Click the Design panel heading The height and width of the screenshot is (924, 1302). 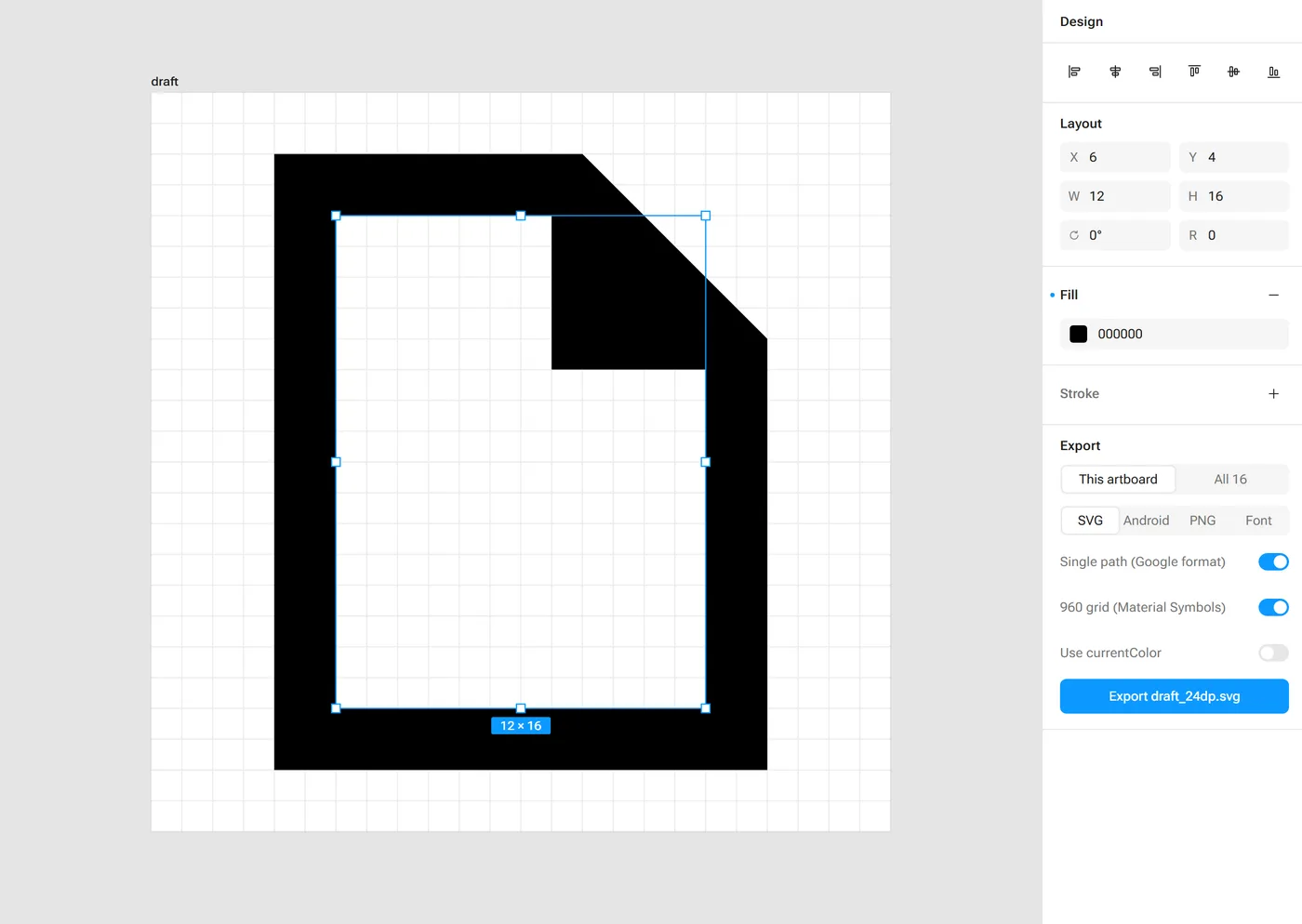click(1082, 21)
